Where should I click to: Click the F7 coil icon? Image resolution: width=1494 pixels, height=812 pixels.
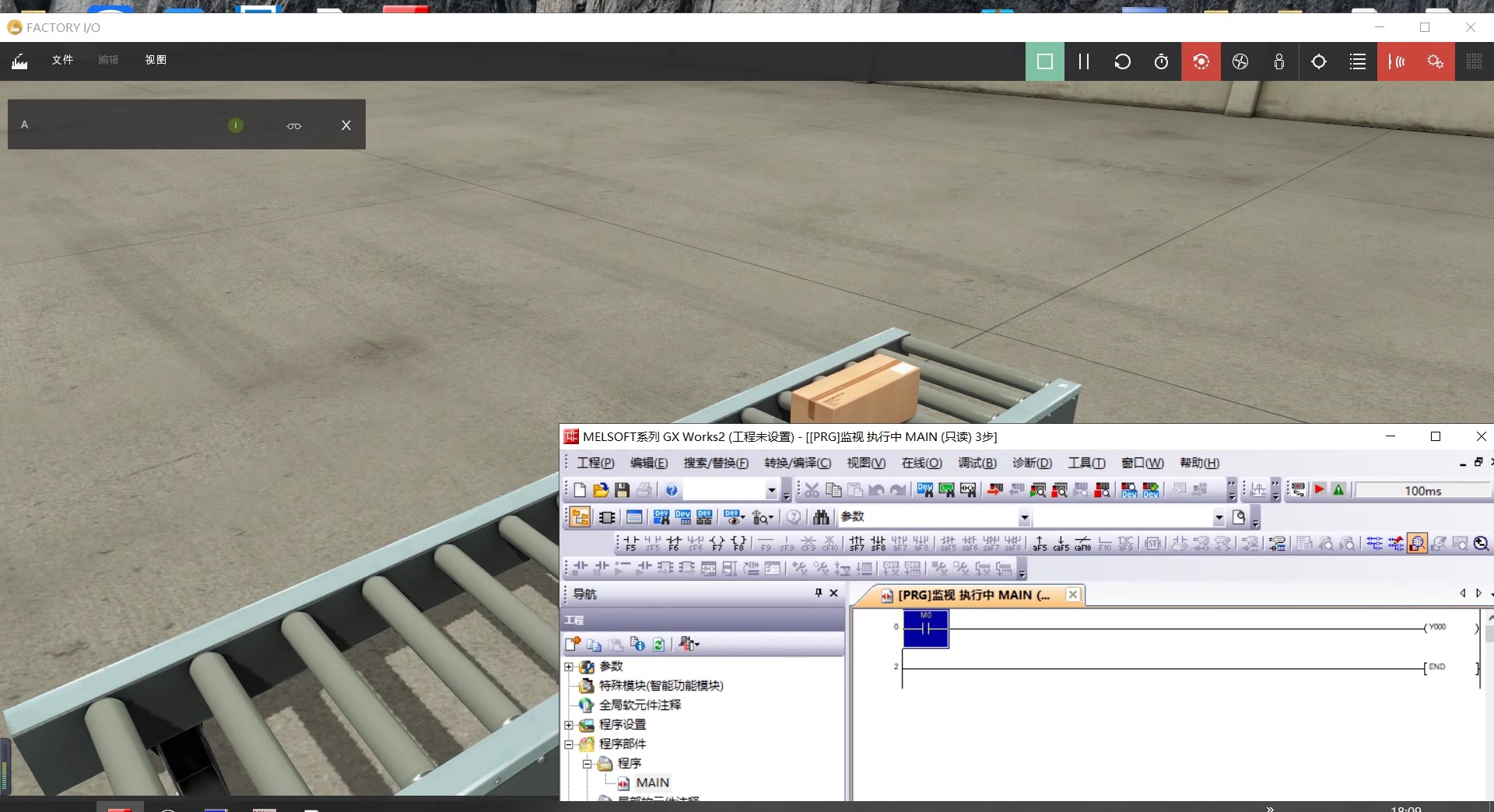(x=717, y=543)
